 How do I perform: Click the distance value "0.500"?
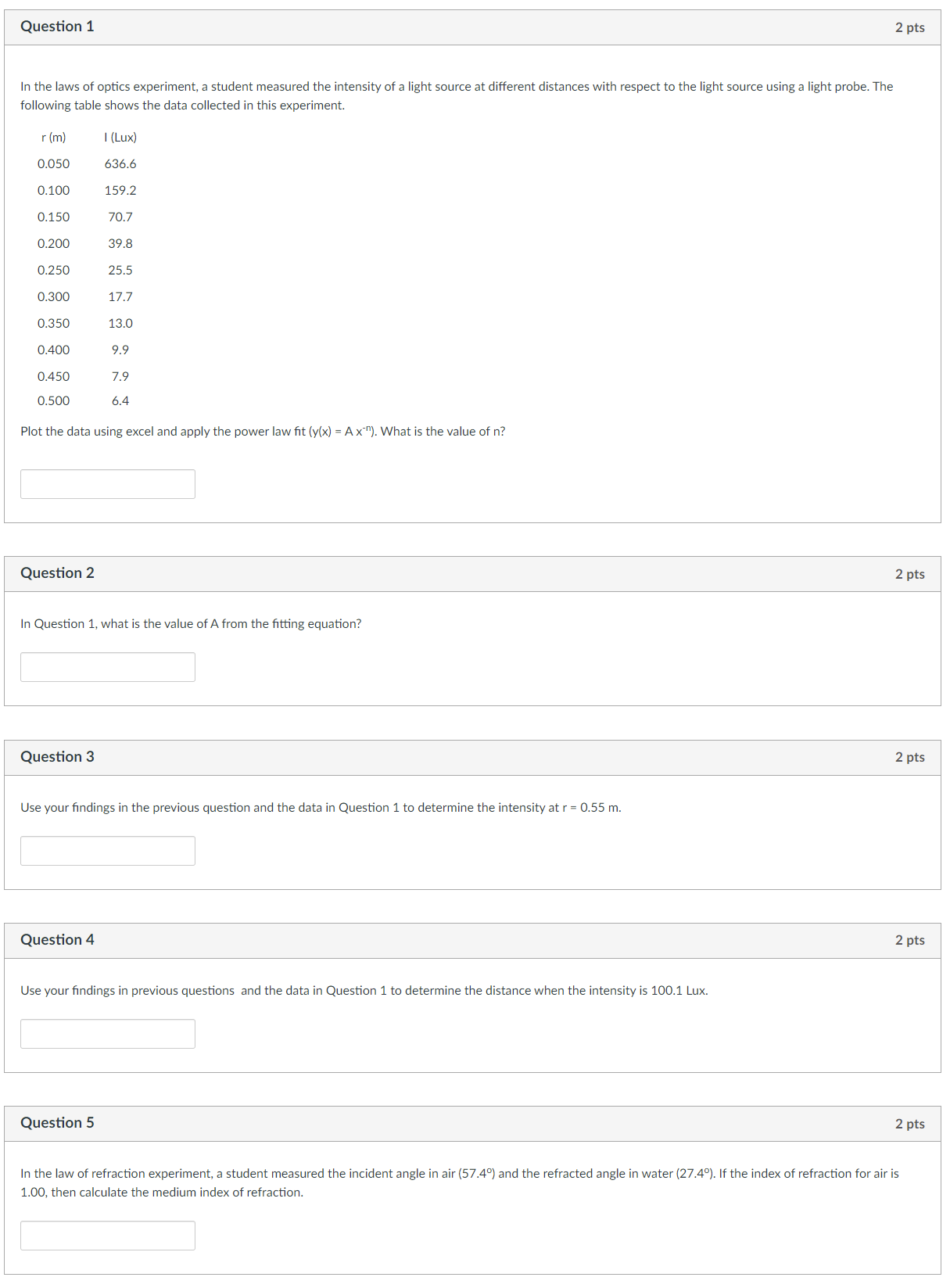pyautogui.click(x=53, y=401)
